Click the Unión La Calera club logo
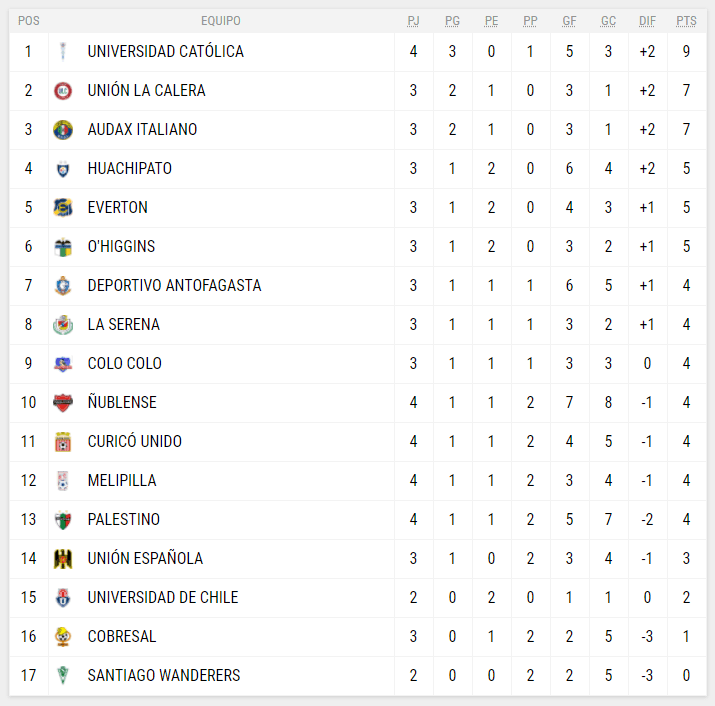The height and width of the screenshot is (706, 715). 63,91
